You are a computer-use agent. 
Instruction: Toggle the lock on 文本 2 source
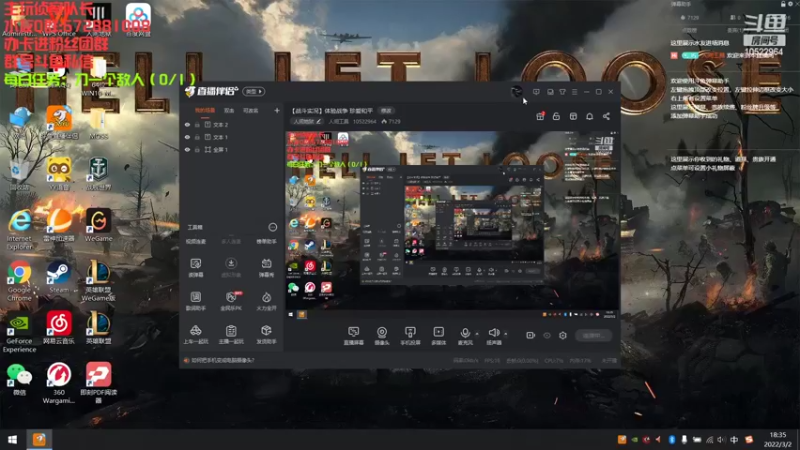197,124
